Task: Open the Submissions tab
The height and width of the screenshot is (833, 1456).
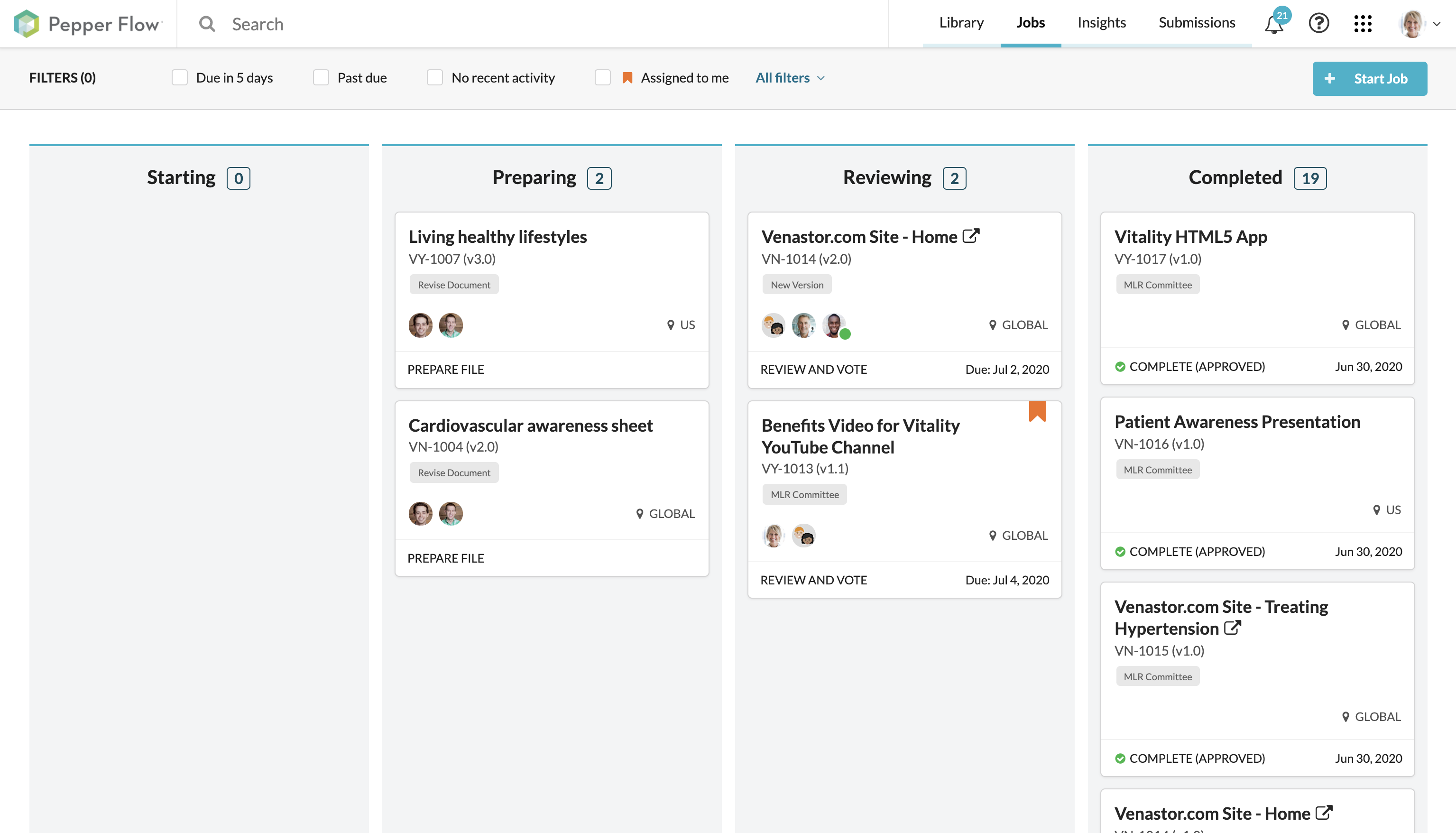Action: point(1197,23)
